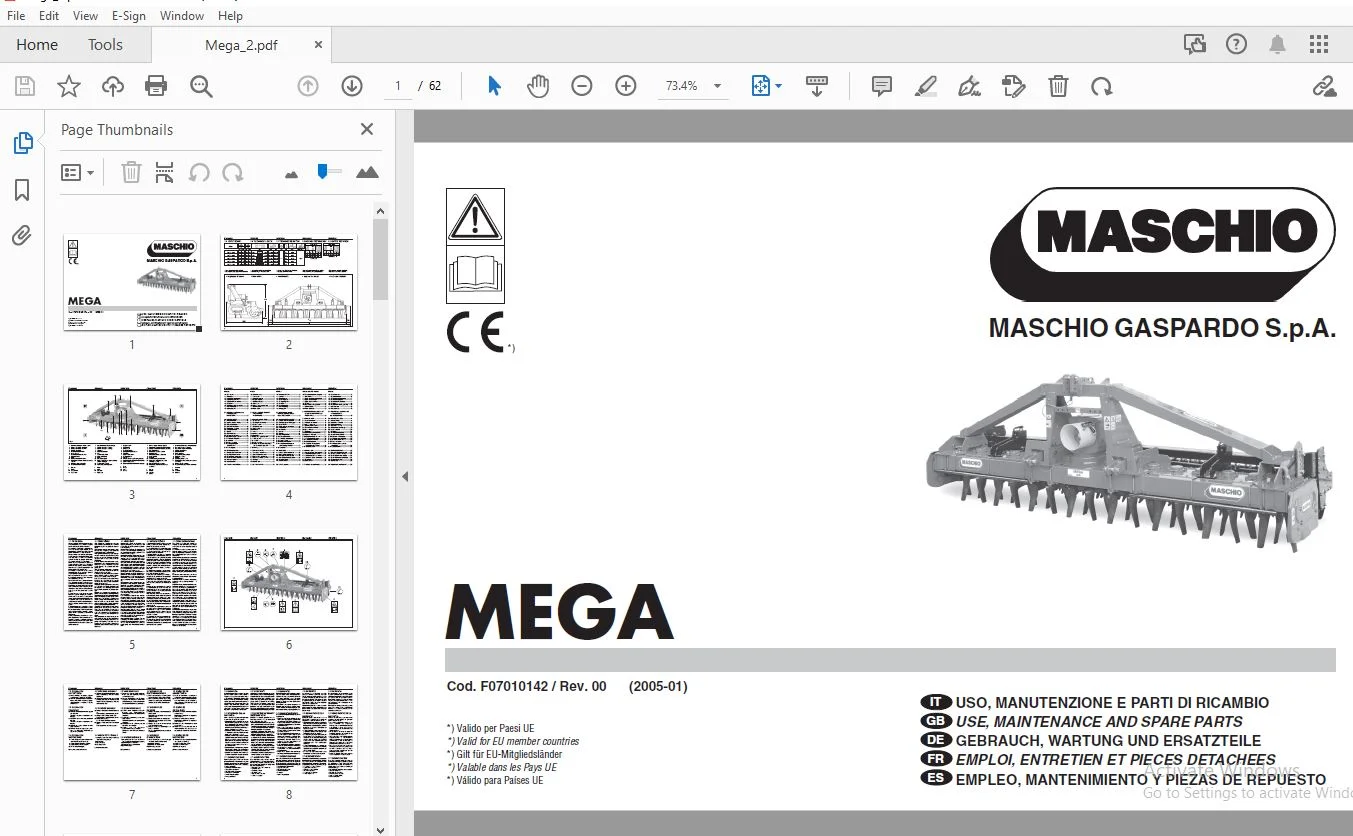
Task: Reduce thumbnail size with small mountain icon
Action: pyautogui.click(x=291, y=174)
